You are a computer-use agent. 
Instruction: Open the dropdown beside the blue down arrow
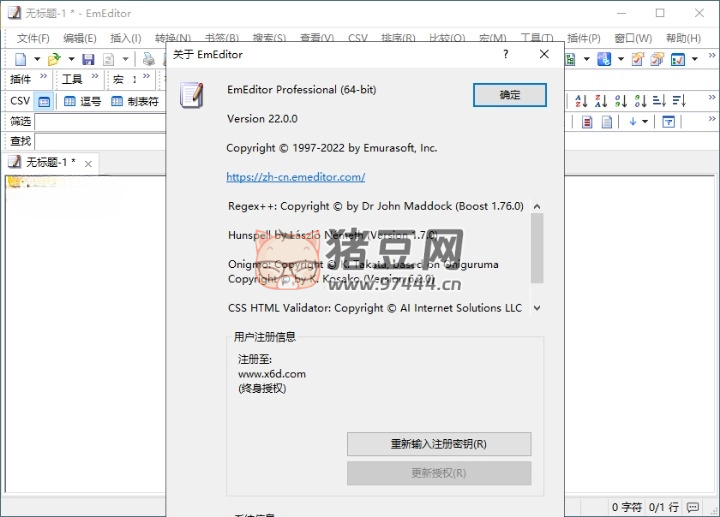[x=645, y=122]
